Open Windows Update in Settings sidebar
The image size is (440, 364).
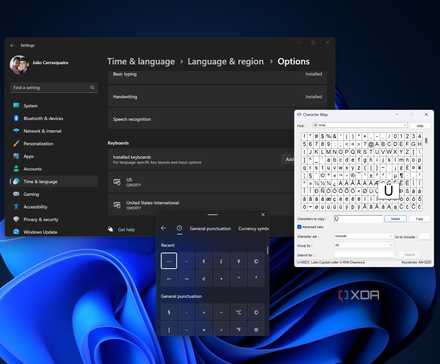54,232
